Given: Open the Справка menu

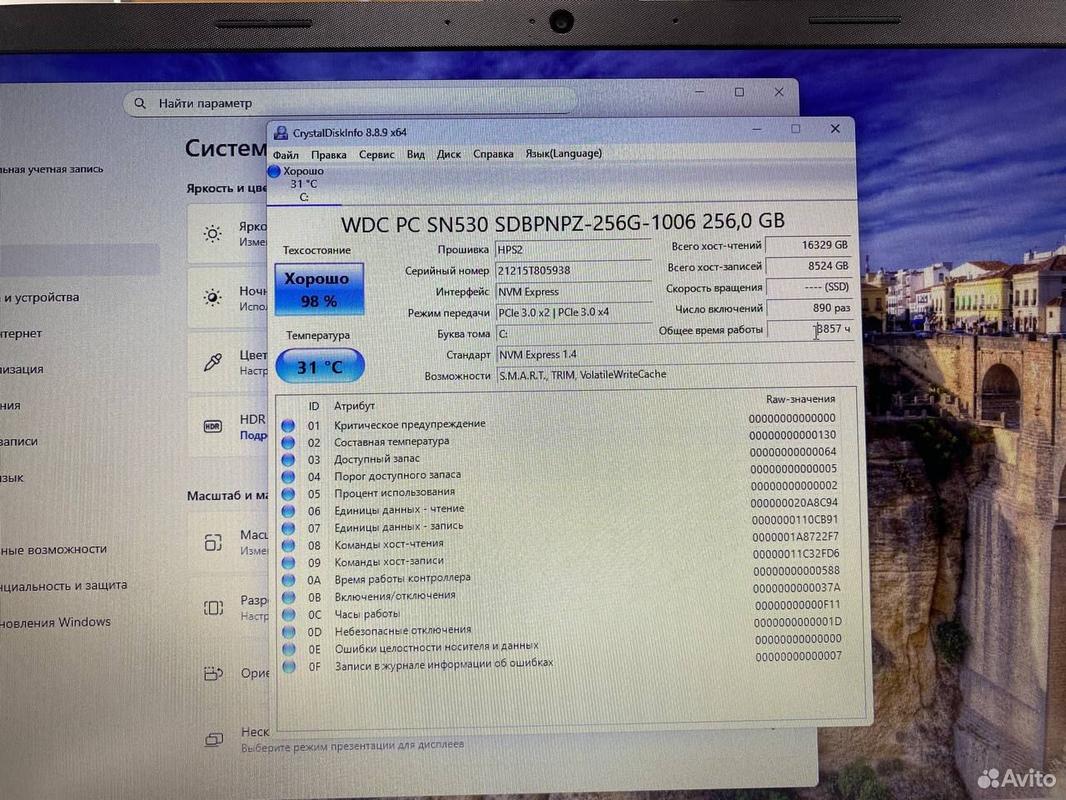Looking at the screenshot, I should point(493,155).
